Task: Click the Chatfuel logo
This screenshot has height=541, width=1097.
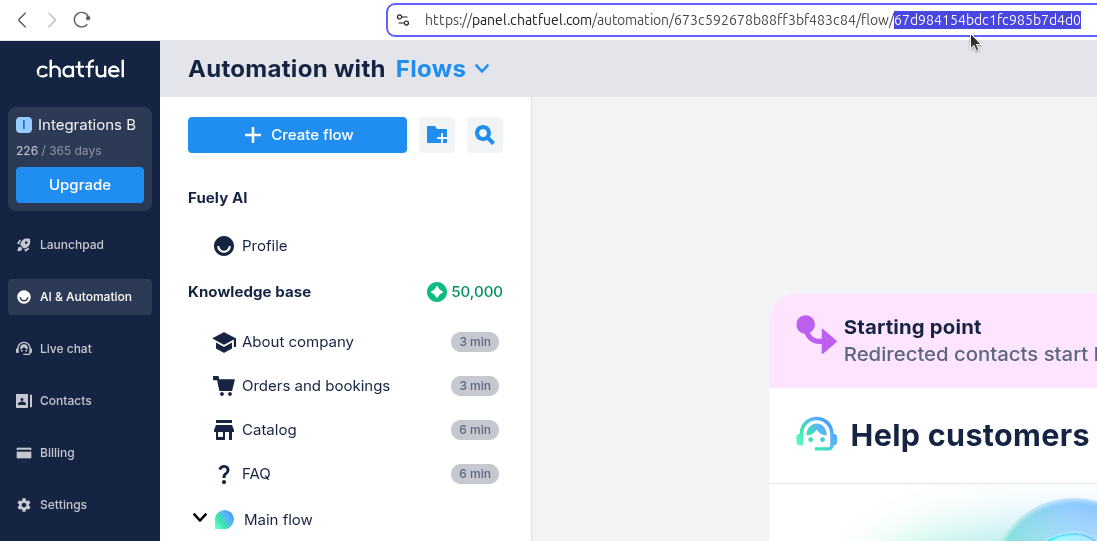Action: (80, 69)
